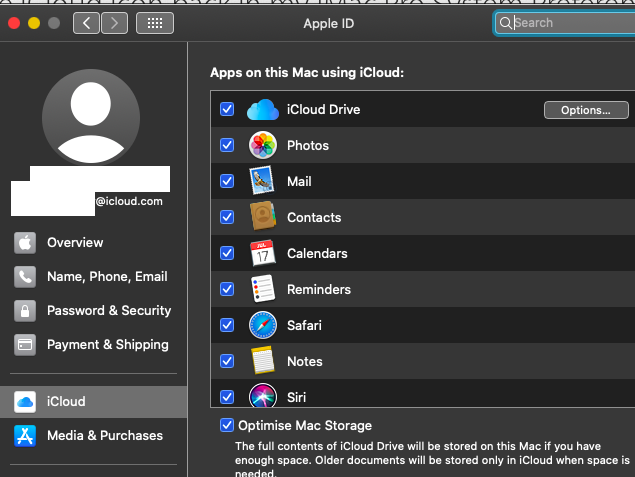
Task: Click the Apple logo Overview icon
Action: 25,243
